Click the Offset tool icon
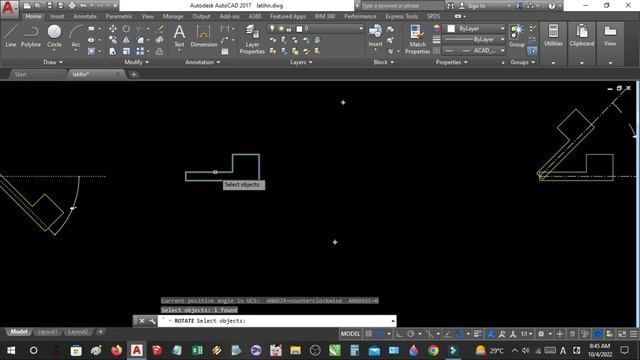The height and width of the screenshot is (360, 640). [x=160, y=51]
